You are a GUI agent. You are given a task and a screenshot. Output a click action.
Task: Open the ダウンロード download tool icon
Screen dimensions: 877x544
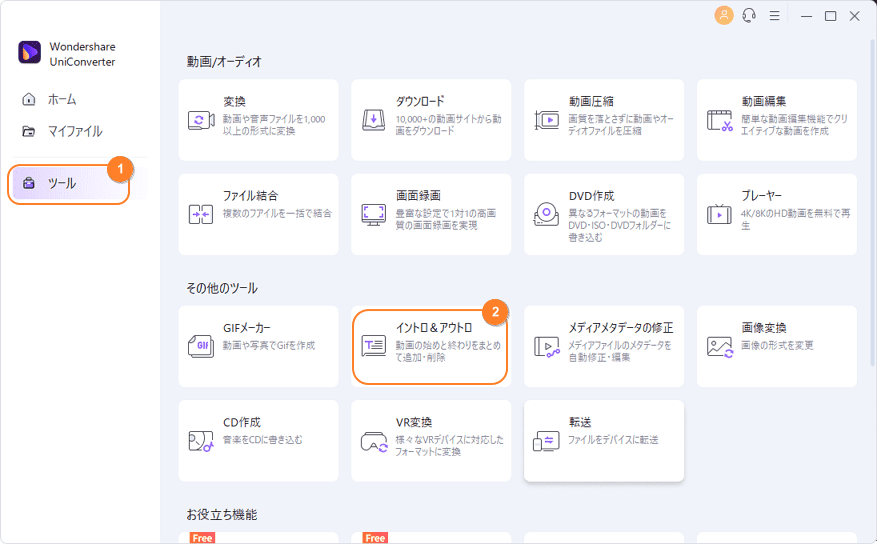click(374, 120)
